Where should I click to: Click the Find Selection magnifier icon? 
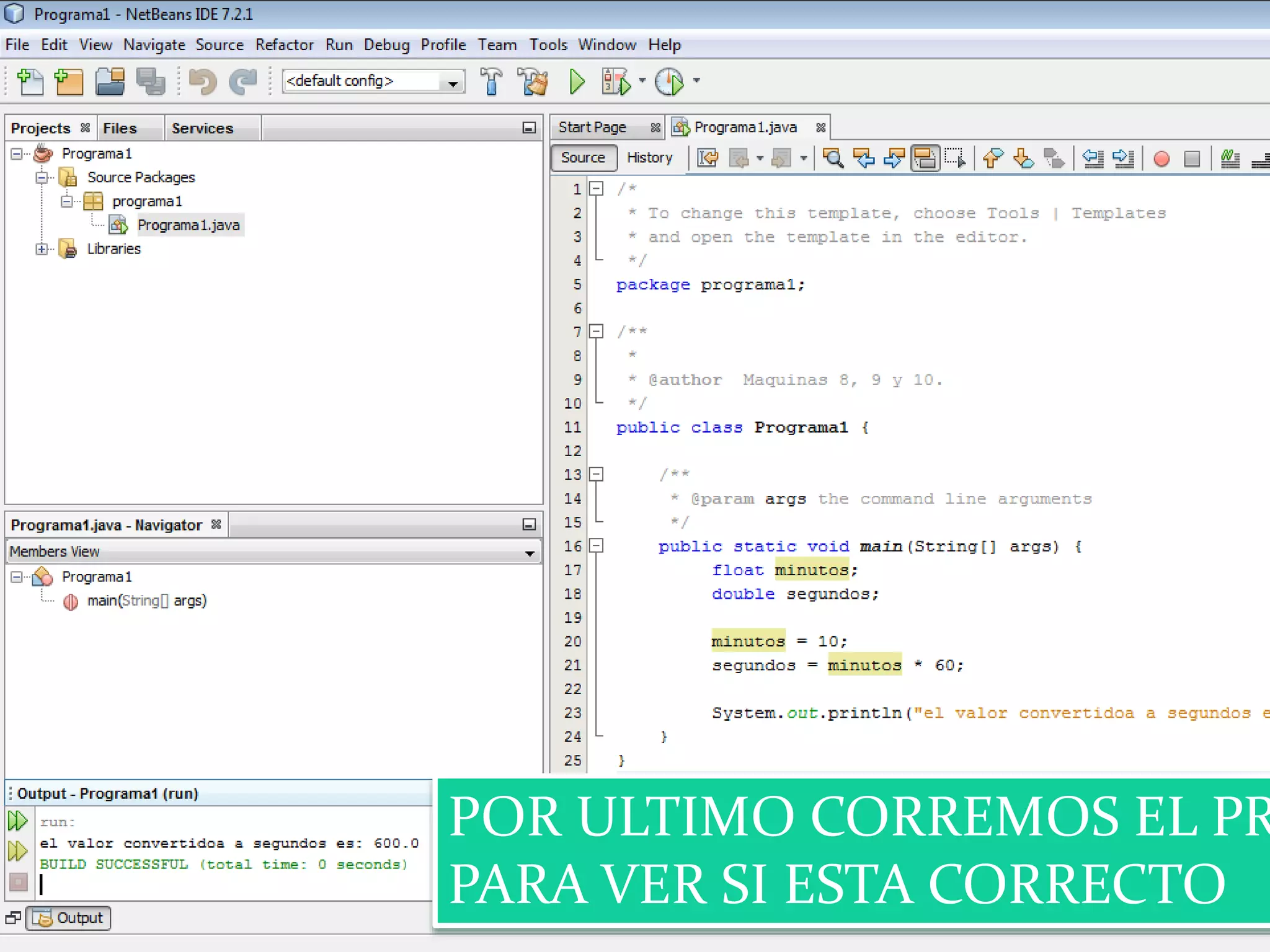(x=833, y=159)
